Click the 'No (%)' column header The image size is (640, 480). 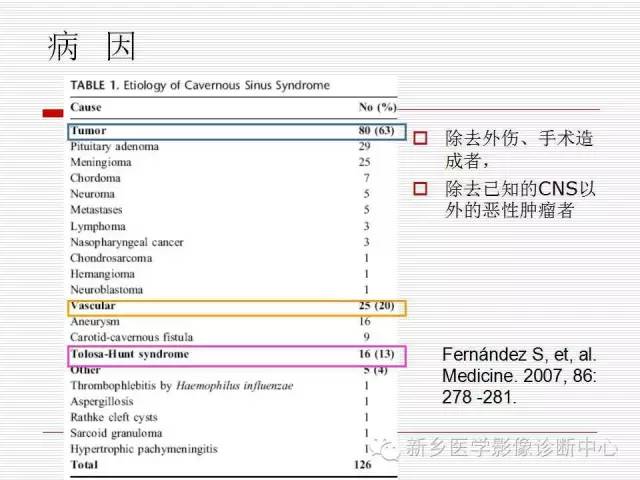point(378,107)
